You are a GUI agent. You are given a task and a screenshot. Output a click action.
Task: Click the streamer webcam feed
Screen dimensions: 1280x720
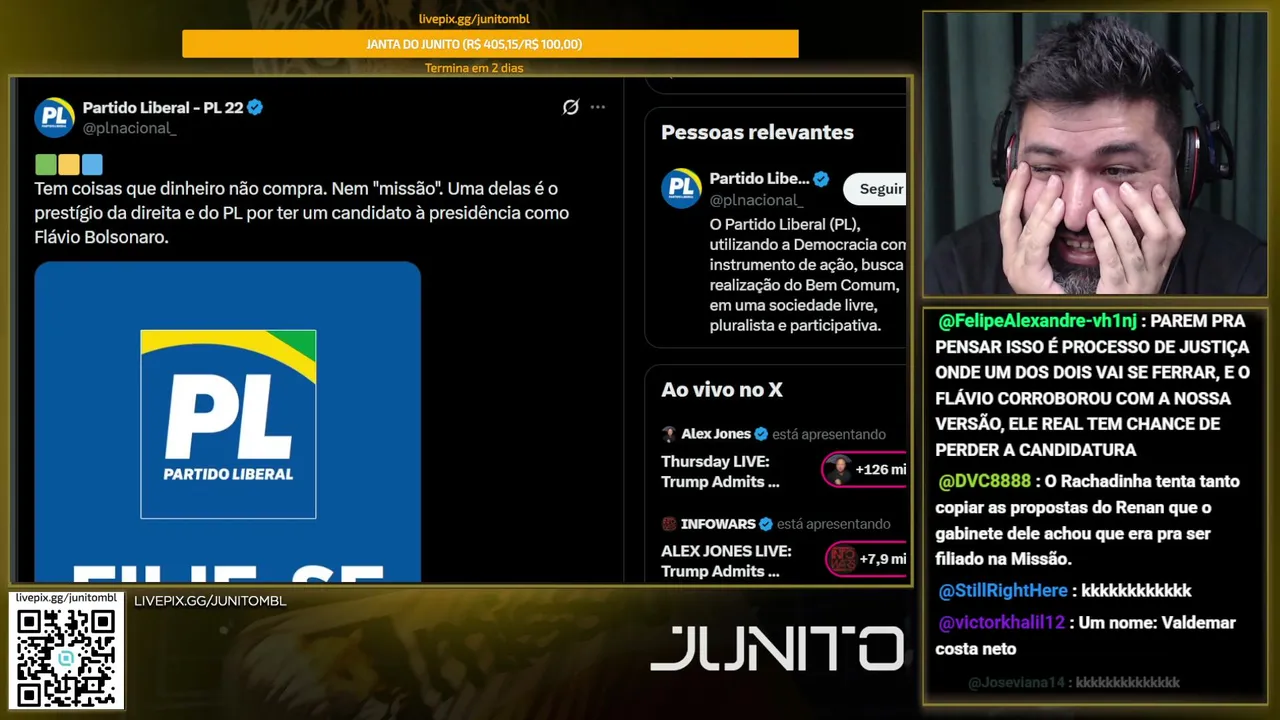point(1095,154)
